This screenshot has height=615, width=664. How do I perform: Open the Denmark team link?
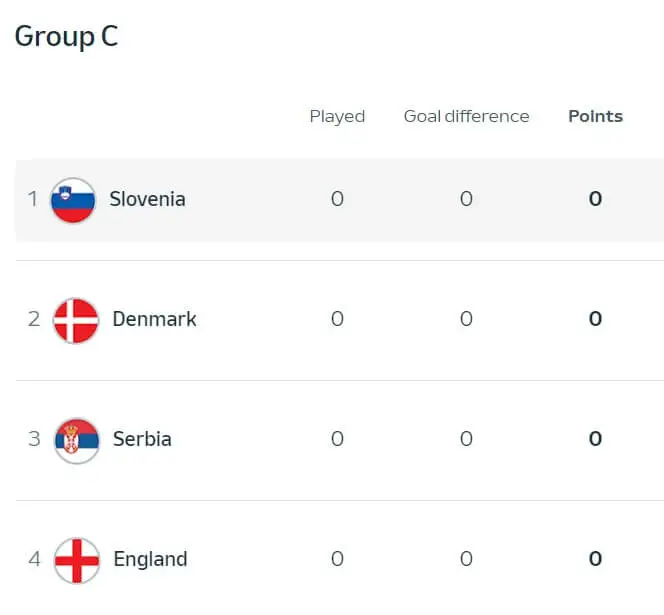155,319
